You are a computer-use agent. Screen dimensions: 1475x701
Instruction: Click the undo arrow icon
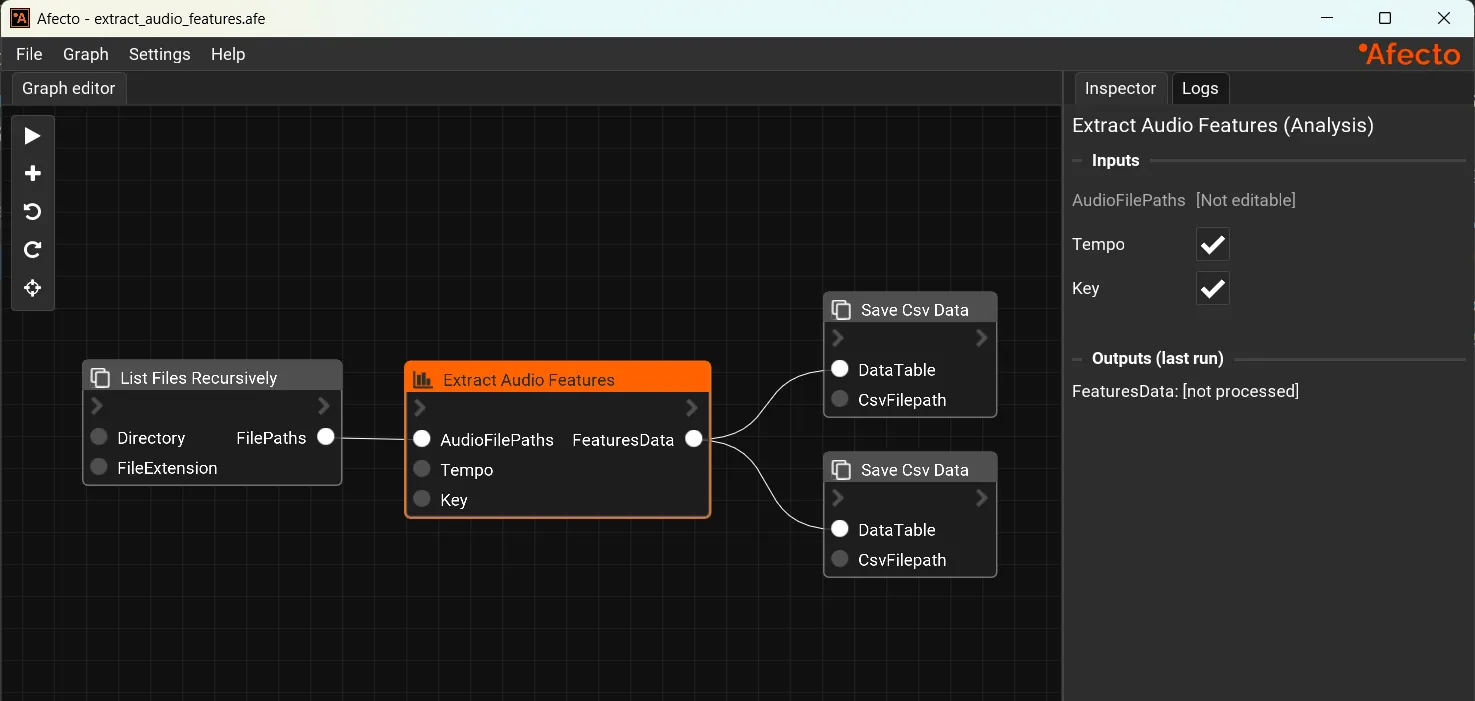coord(32,212)
